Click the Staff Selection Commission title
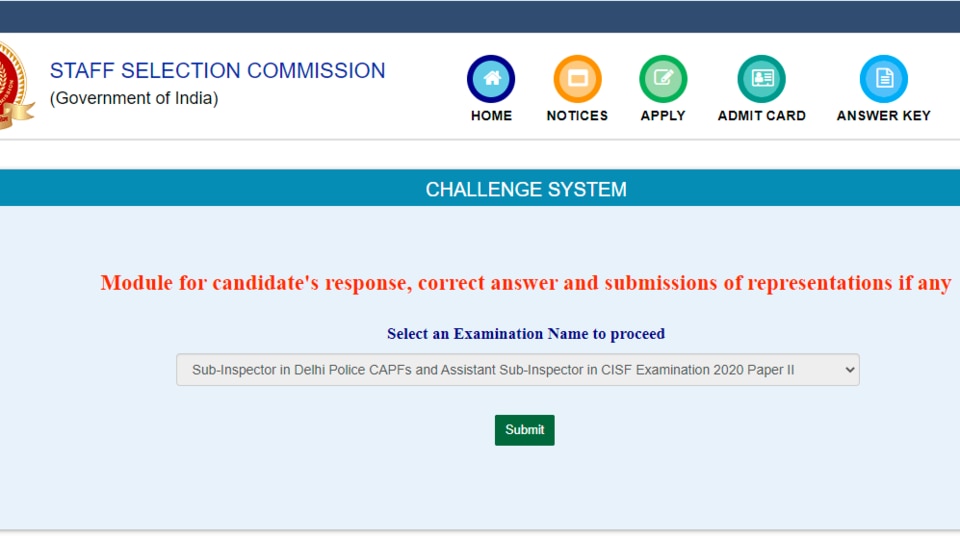The width and height of the screenshot is (960, 540). click(x=217, y=70)
